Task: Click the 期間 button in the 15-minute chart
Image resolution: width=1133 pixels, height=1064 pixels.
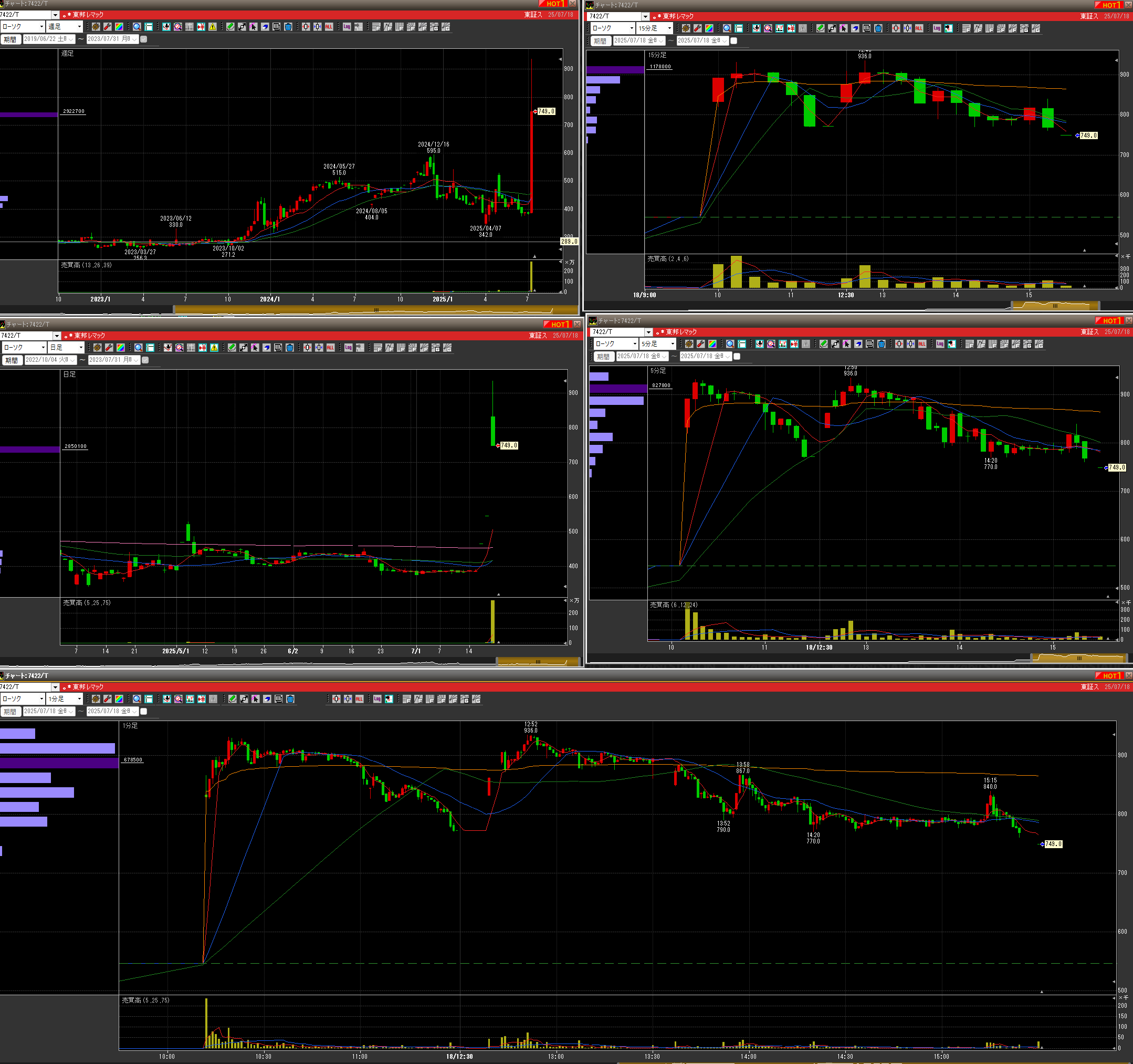Action: point(600,41)
